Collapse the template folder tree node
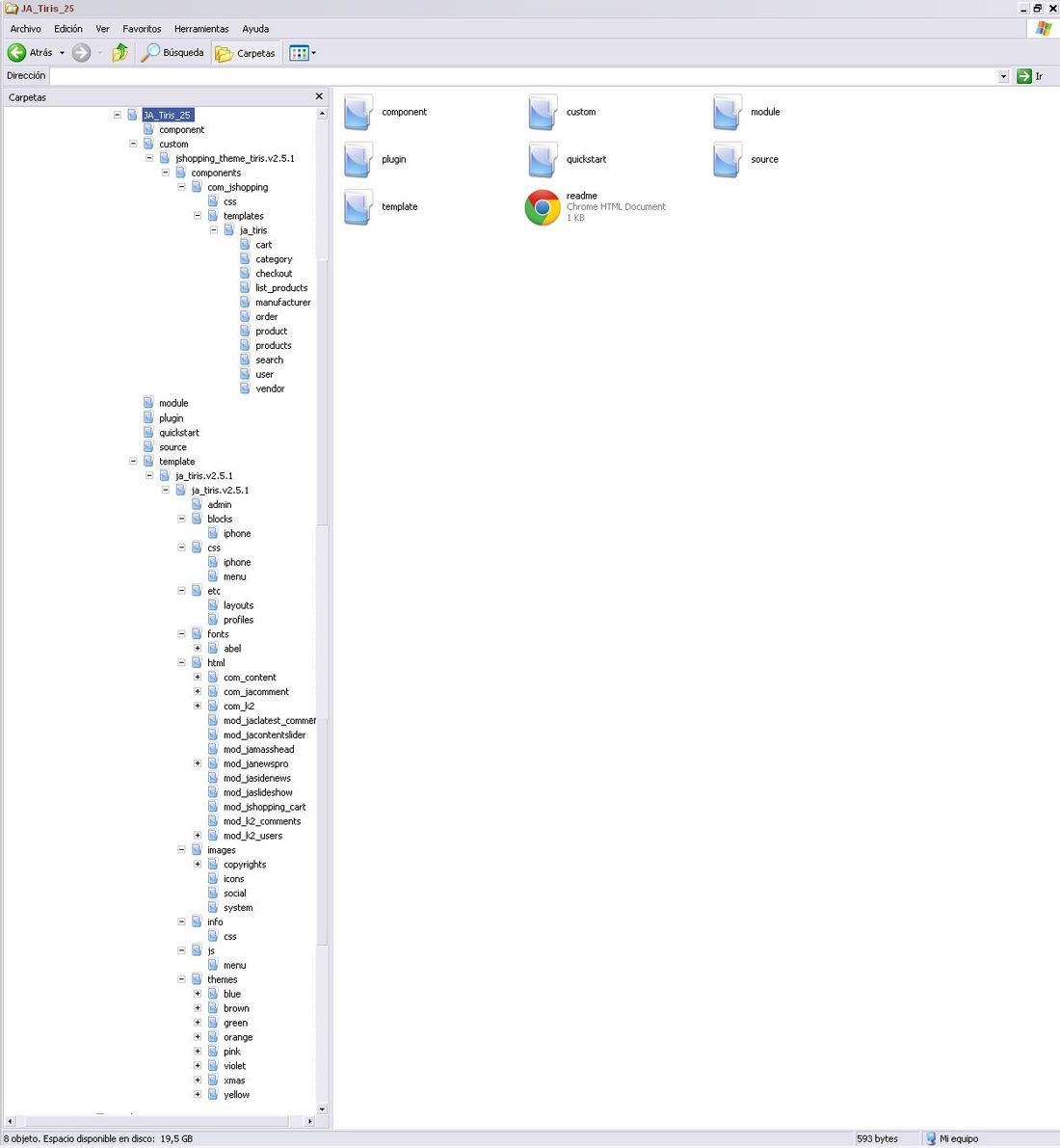1060x1148 pixels. pyautogui.click(x=133, y=462)
